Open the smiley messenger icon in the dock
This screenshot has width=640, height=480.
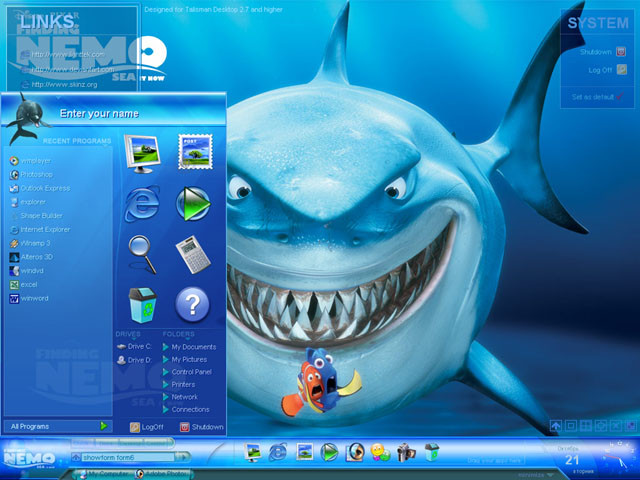click(x=380, y=452)
